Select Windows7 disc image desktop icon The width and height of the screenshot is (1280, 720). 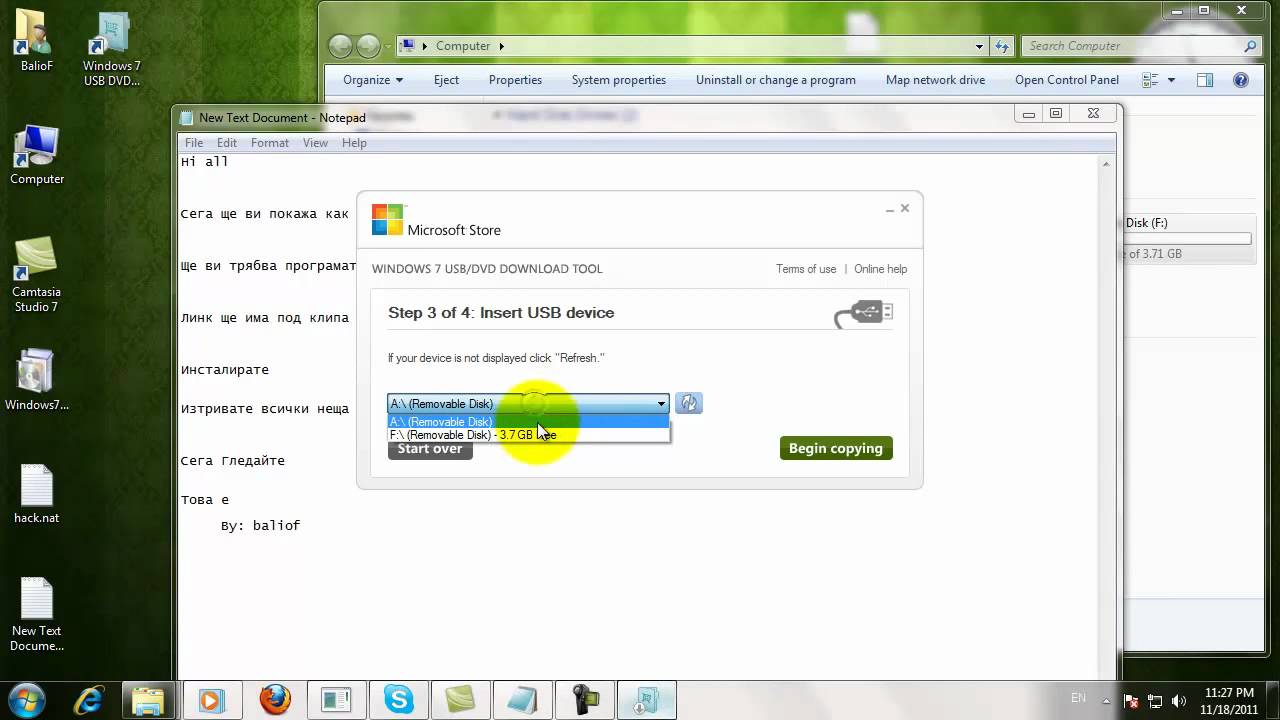pyautogui.click(x=37, y=380)
